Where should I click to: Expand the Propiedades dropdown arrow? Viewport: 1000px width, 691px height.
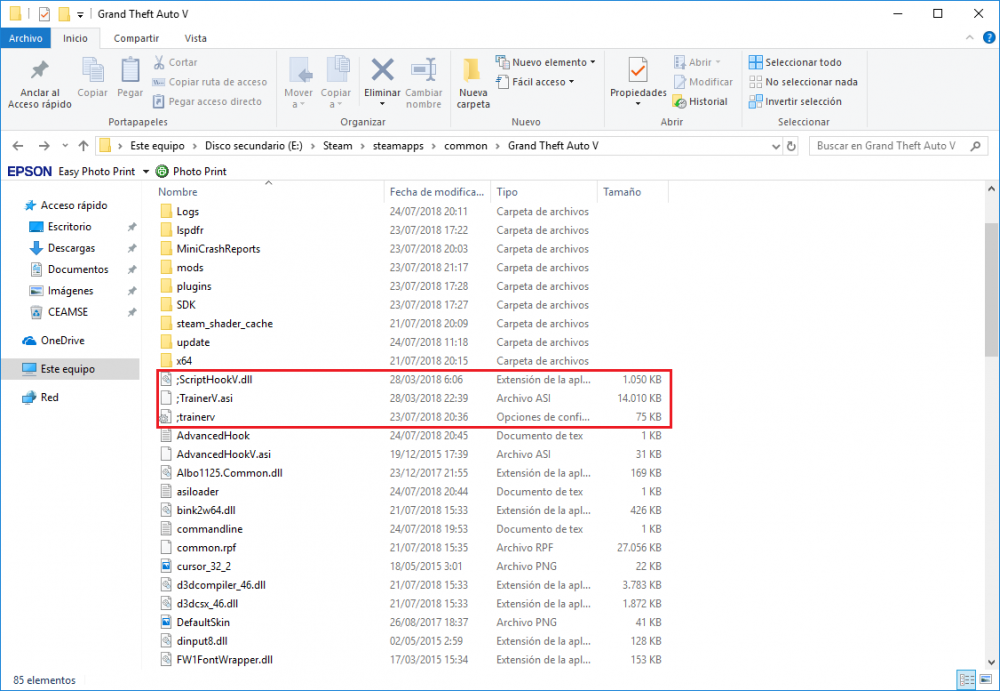pyautogui.click(x=638, y=104)
